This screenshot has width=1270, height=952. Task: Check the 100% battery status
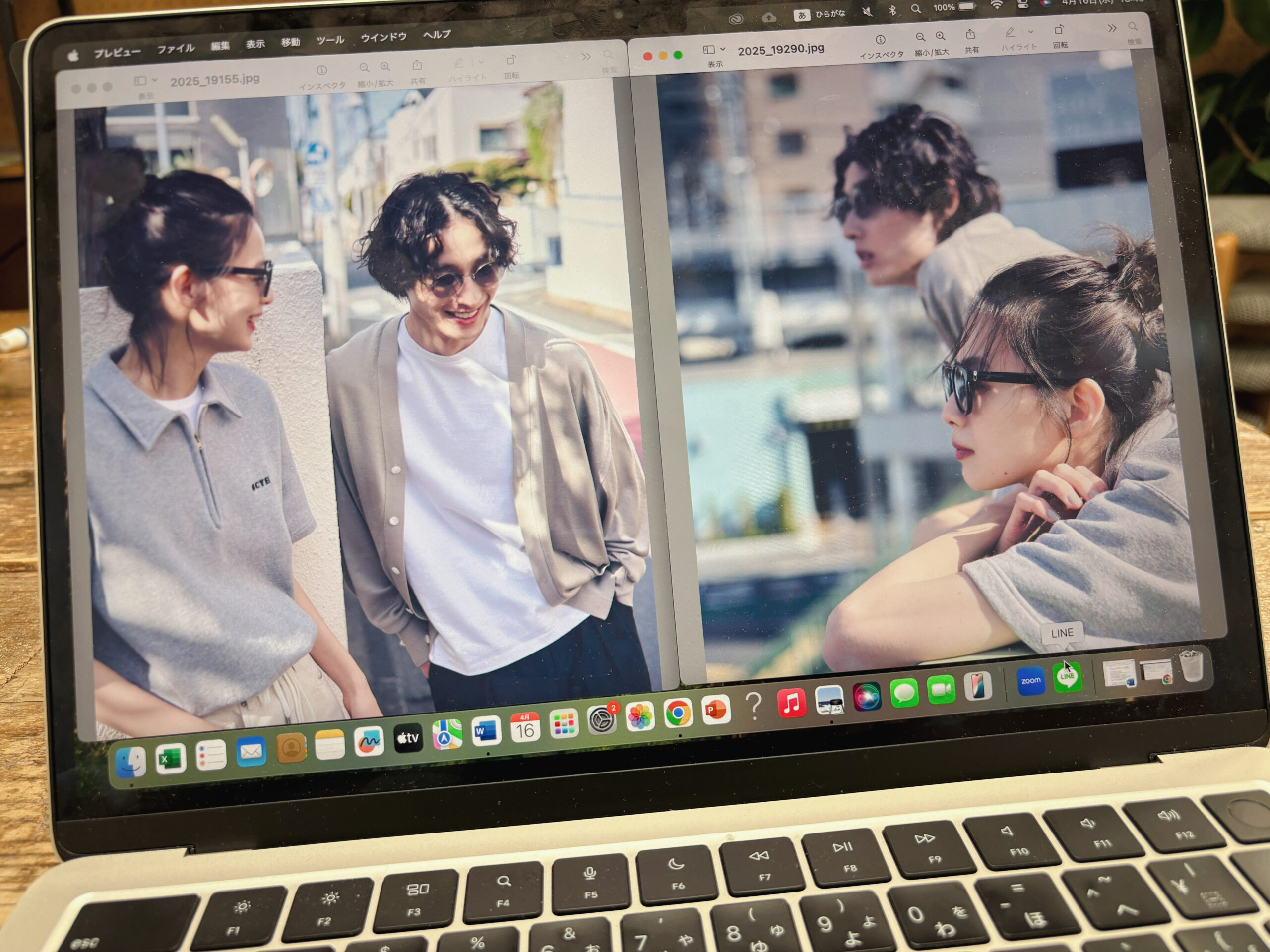click(x=954, y=7)
